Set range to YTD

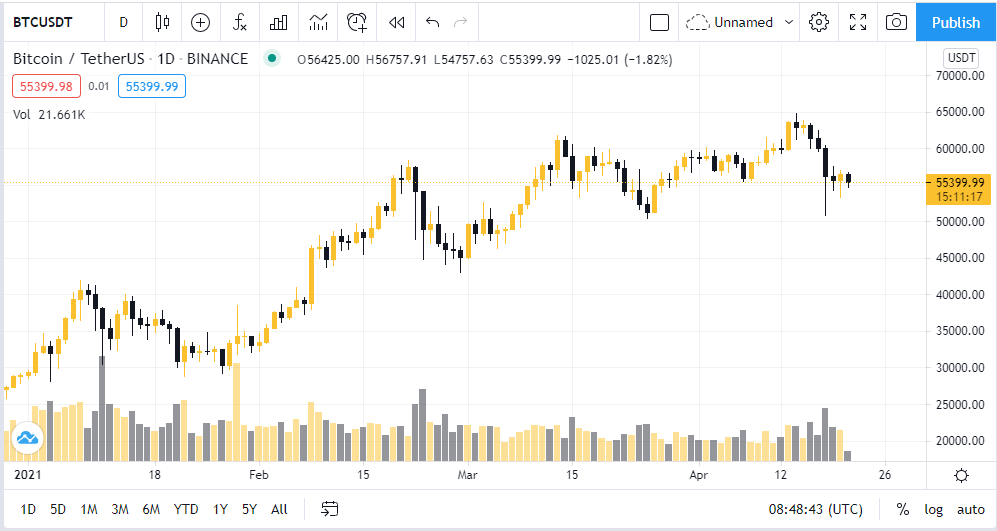click(x=186, y=509)
